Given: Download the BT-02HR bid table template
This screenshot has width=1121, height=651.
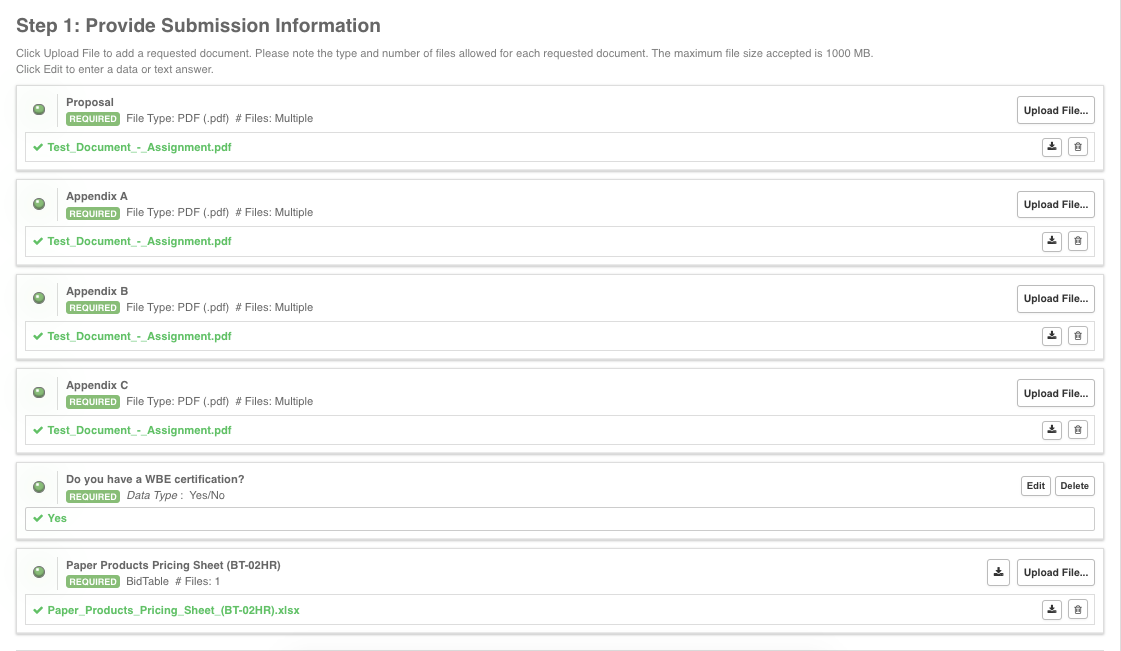Looking at the screenshot, I should [998, 572].
